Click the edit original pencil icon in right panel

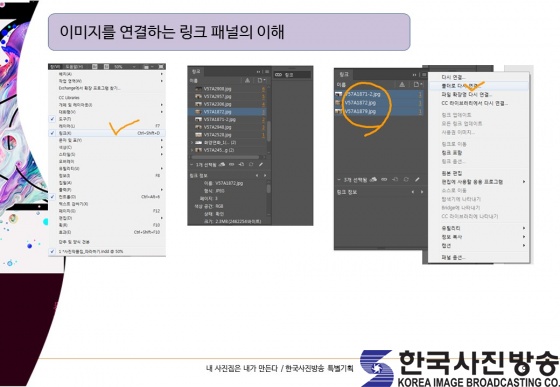[417, 180]
